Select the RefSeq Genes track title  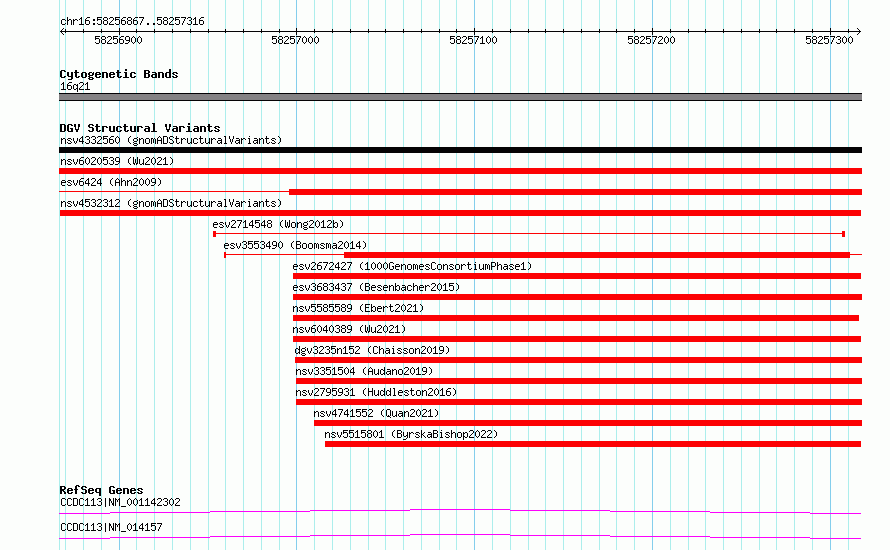pos(101,490)
